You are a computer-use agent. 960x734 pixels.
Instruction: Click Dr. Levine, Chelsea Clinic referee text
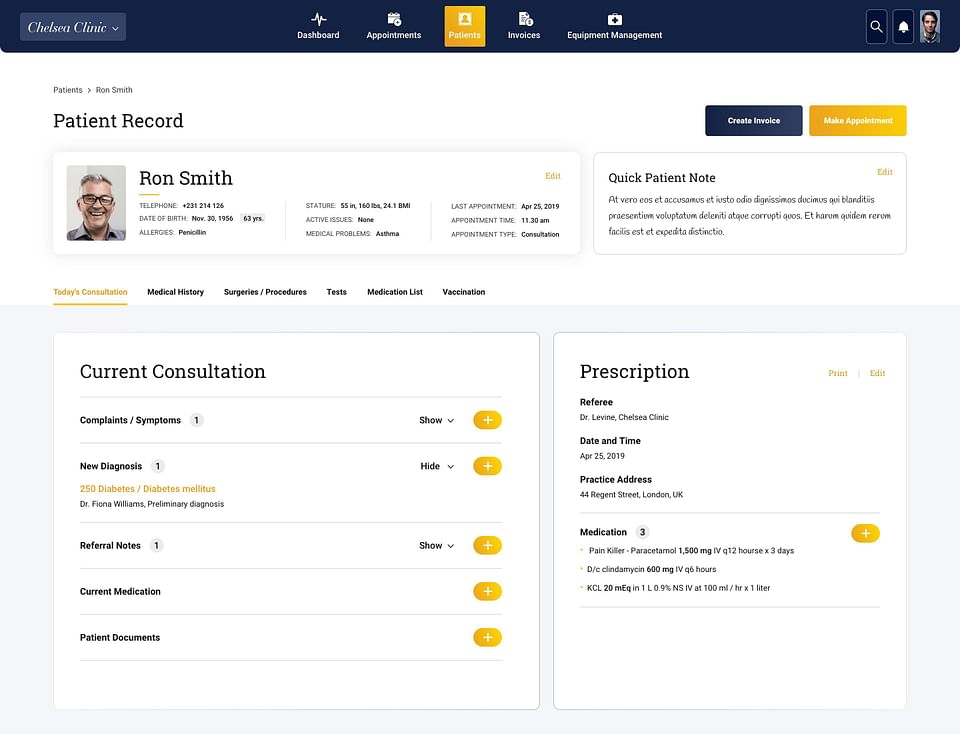[x=624, y=418]
